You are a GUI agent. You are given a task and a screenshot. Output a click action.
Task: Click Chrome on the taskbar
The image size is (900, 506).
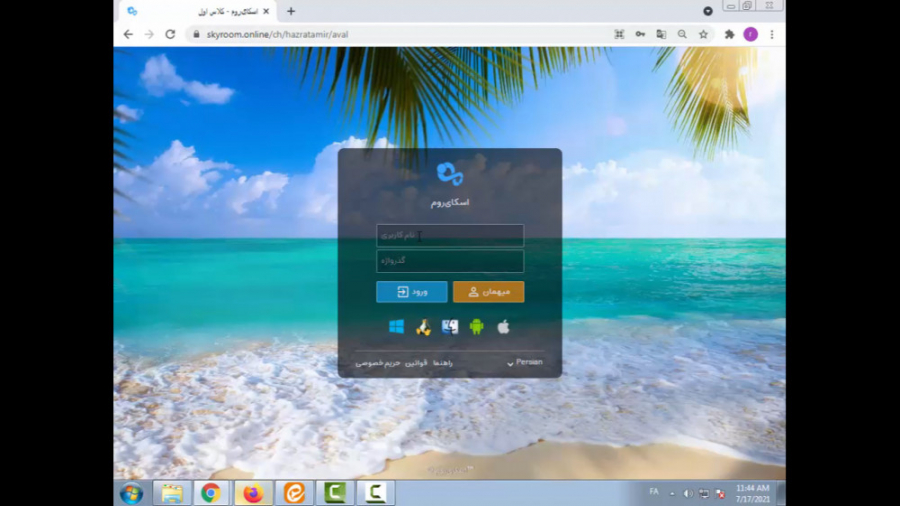(x=211, y=493)
